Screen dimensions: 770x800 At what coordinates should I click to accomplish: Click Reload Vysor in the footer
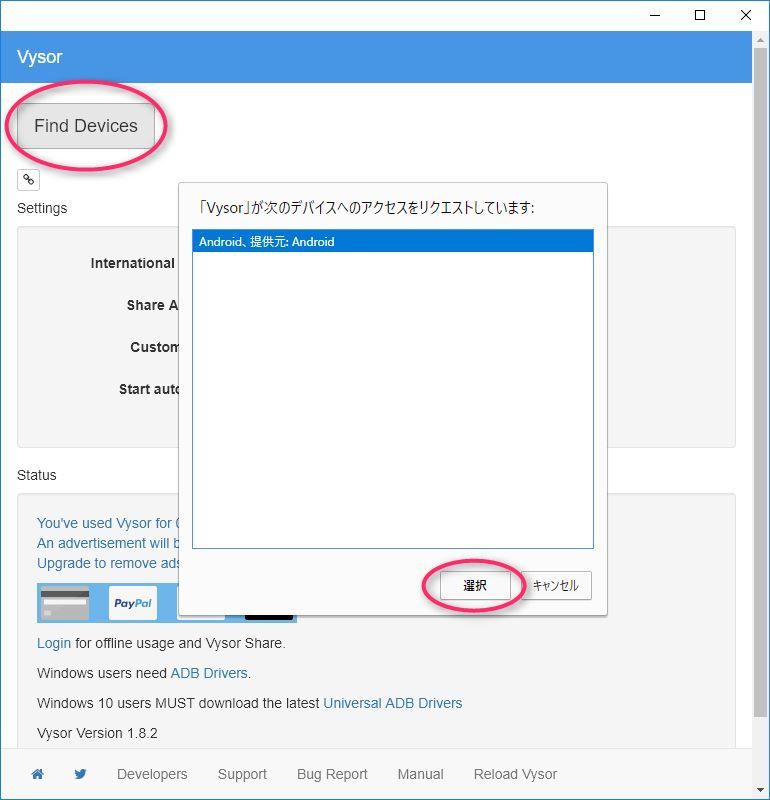tap(515, 774)
